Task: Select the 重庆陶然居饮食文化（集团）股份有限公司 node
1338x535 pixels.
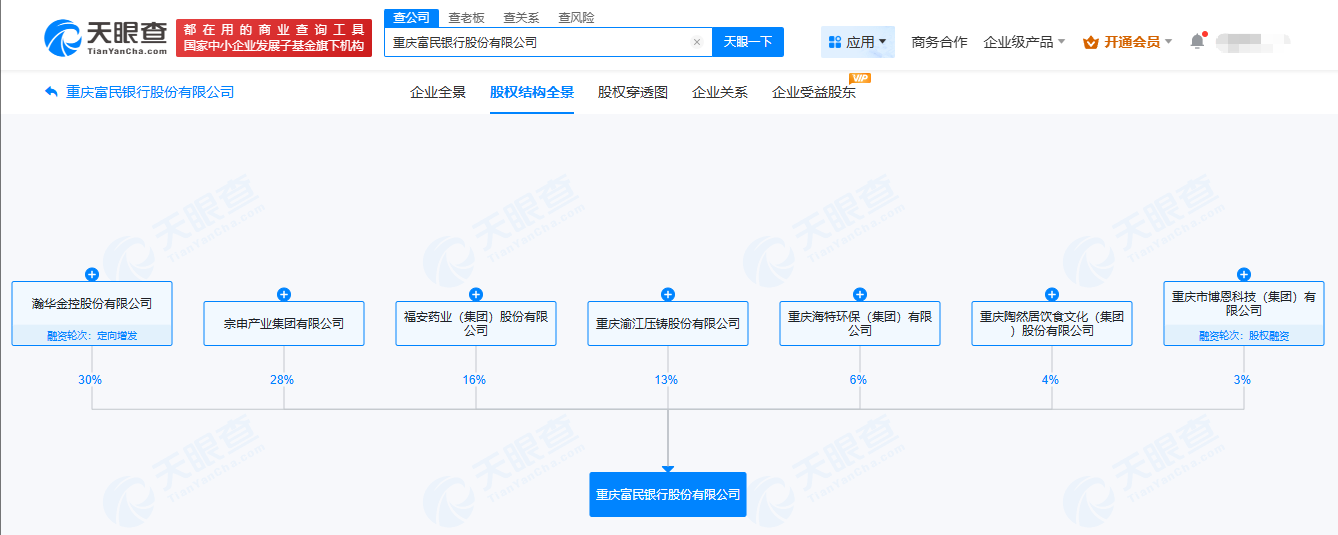Action: (1052, 324)
